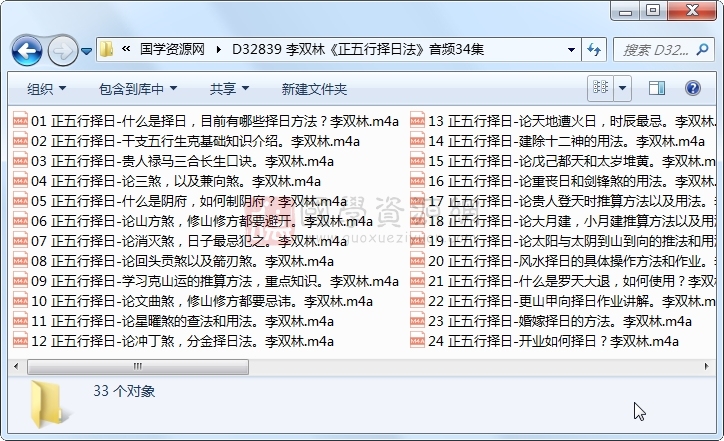Select file icon of 14 建除十二神
724x441 pixels.
click(x=417, y=141)
